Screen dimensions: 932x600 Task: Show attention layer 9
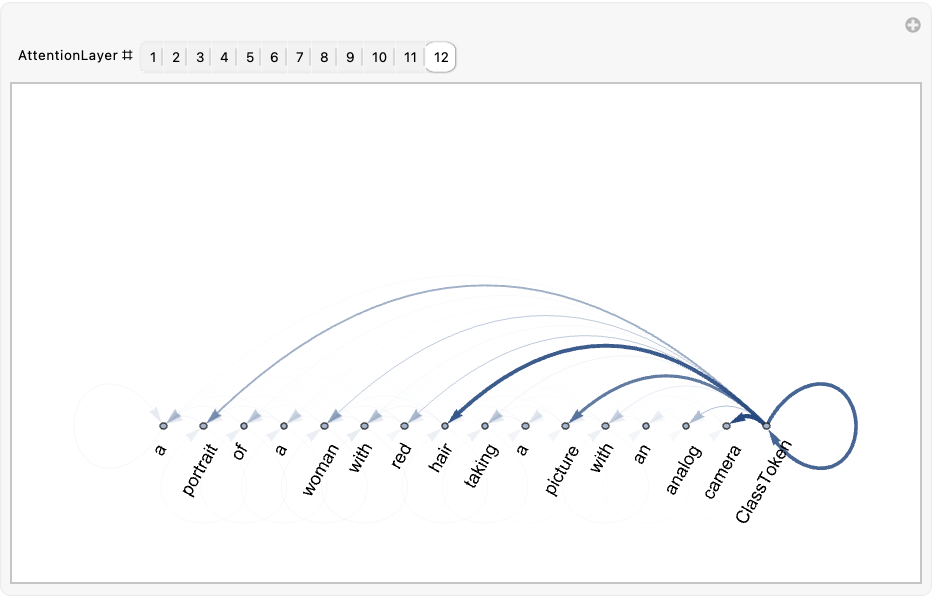349,57
